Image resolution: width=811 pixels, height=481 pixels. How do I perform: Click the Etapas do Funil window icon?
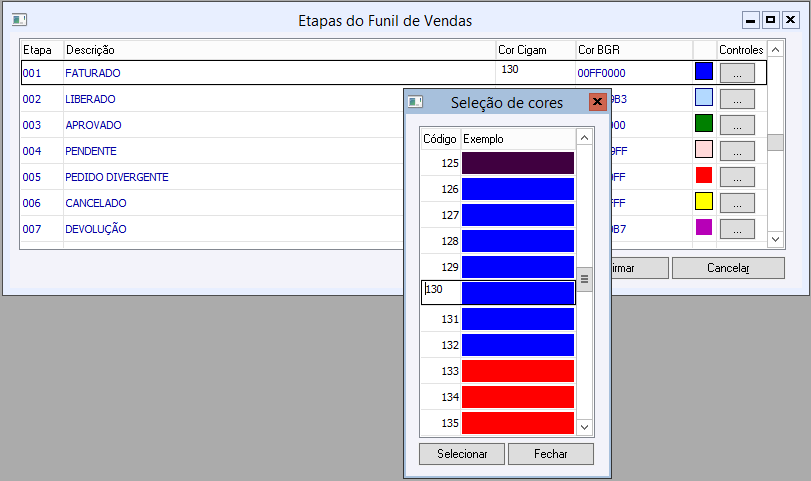(x=19, y=20)
